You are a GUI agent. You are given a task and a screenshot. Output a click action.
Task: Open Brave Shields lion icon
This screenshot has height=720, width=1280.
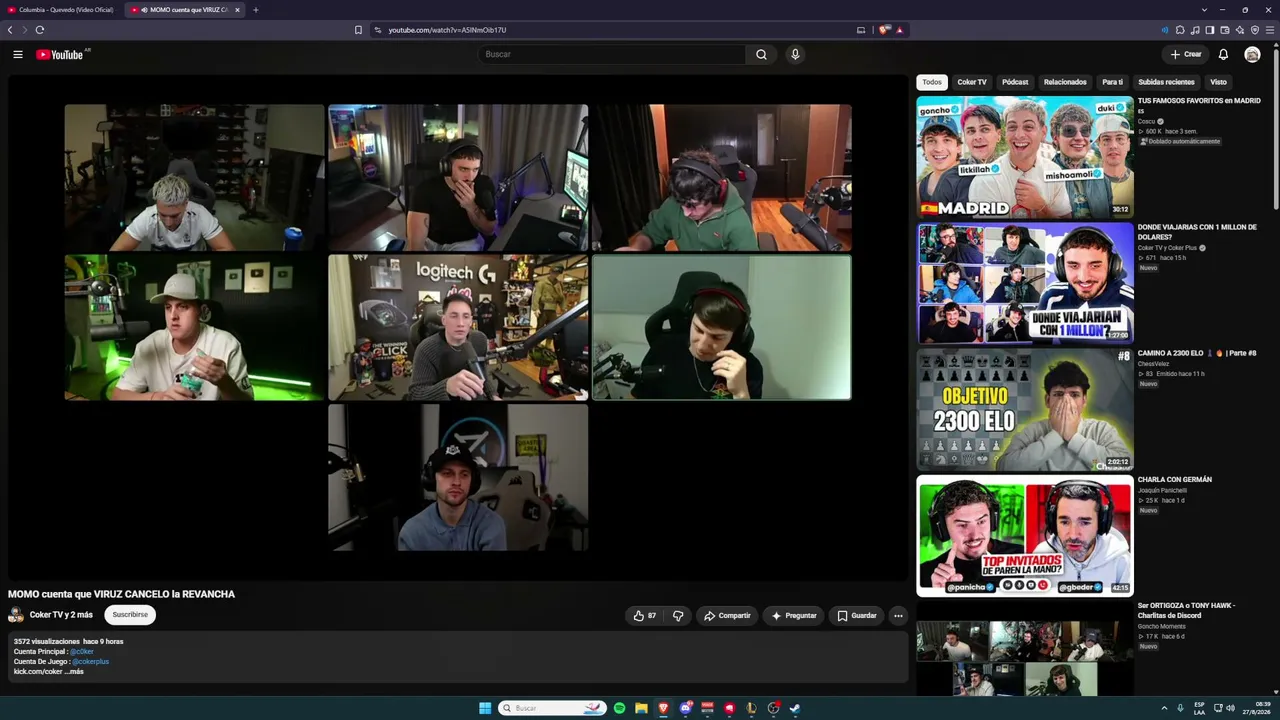pos(884,30)
